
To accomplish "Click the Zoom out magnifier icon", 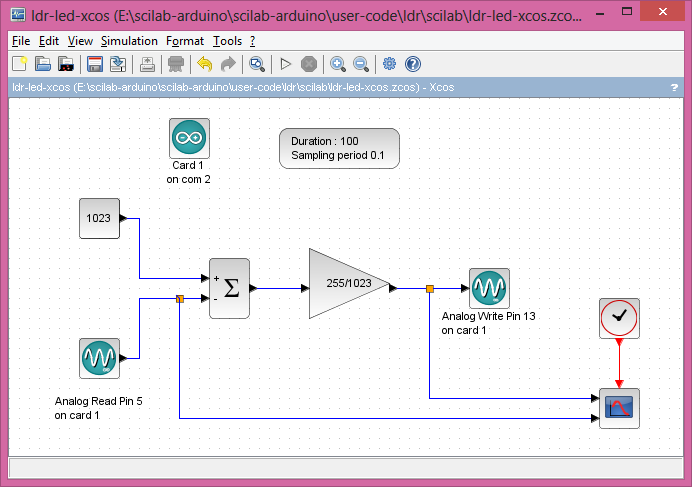I will click(361, 64).
